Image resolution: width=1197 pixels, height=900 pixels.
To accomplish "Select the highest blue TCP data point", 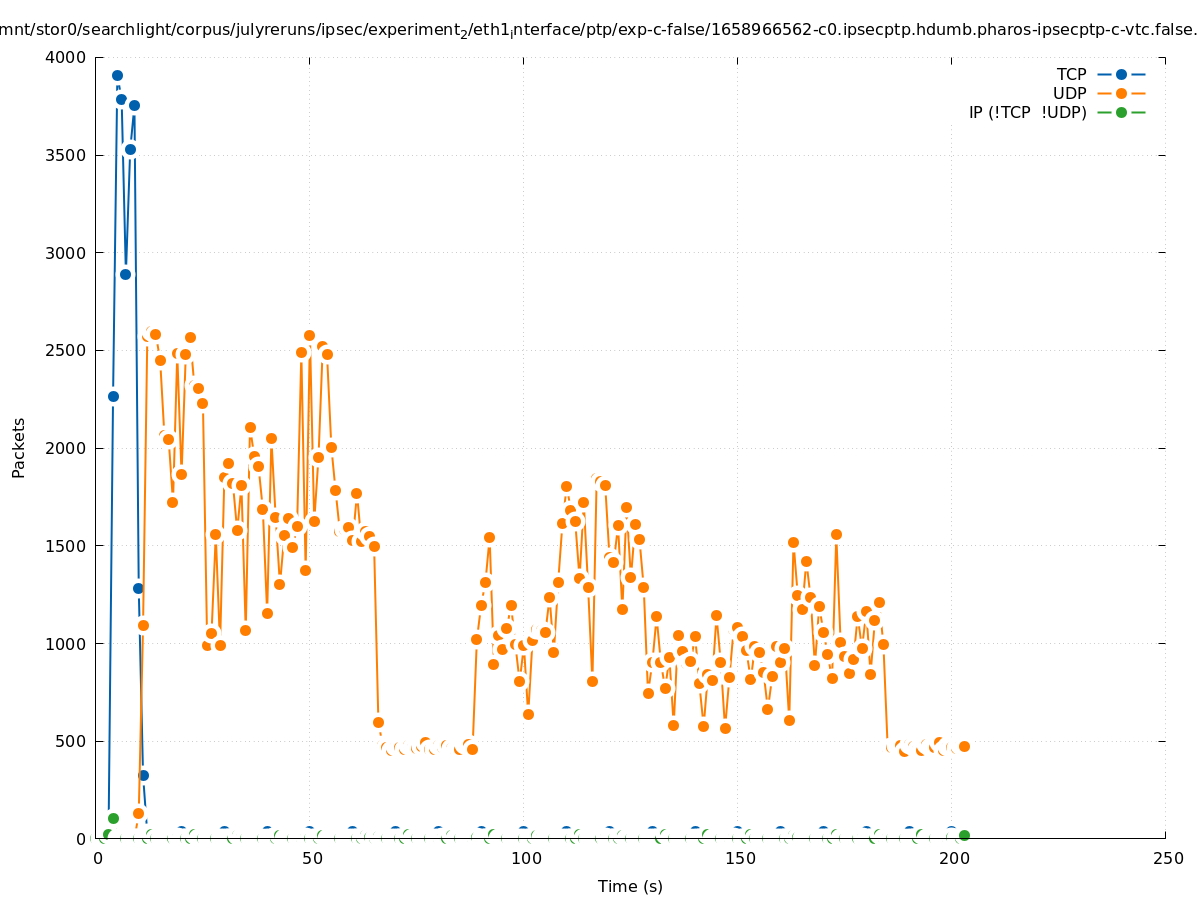I will click(x=117, y=75).
